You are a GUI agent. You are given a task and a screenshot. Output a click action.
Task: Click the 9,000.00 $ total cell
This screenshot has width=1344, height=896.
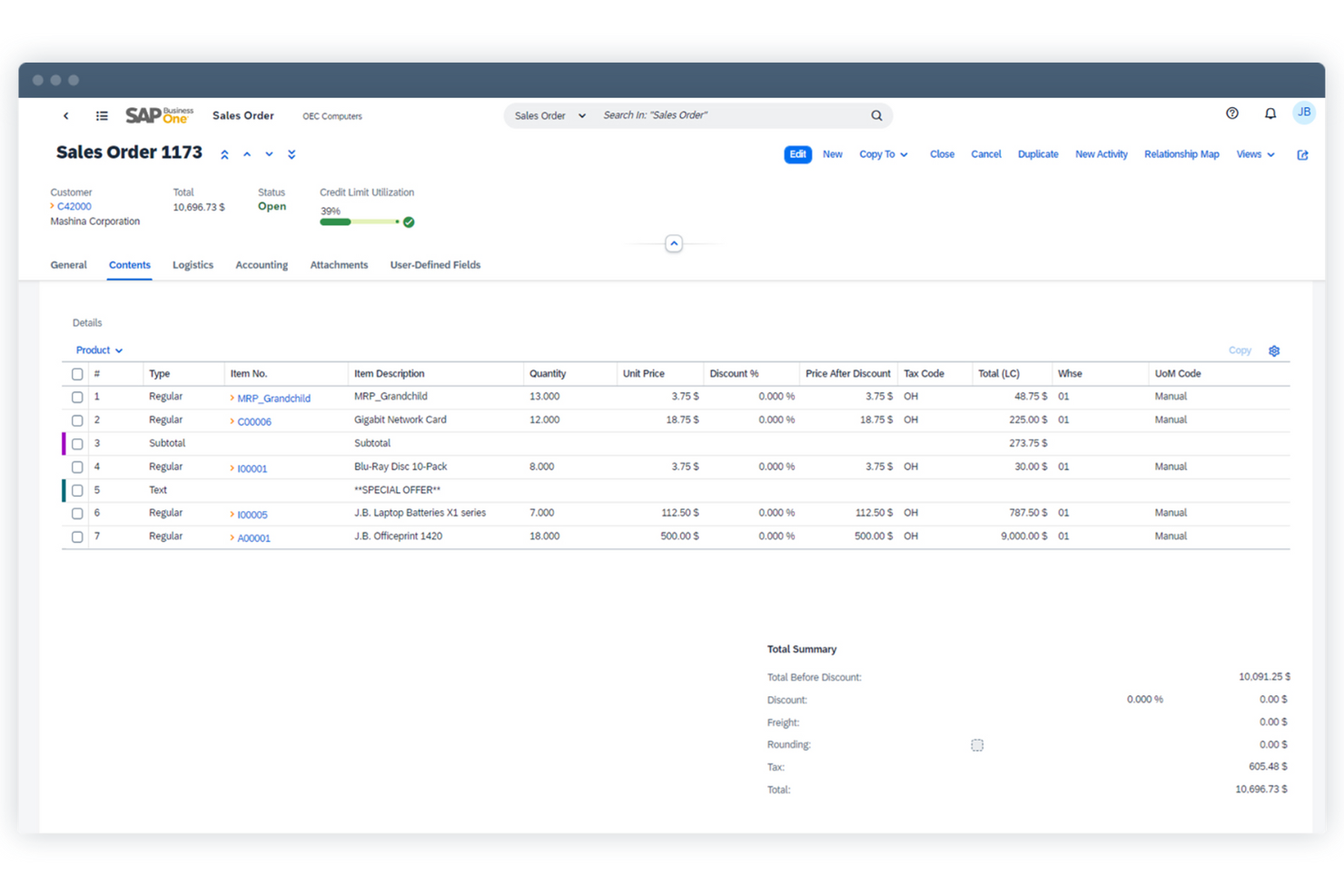pos(1024,537)
